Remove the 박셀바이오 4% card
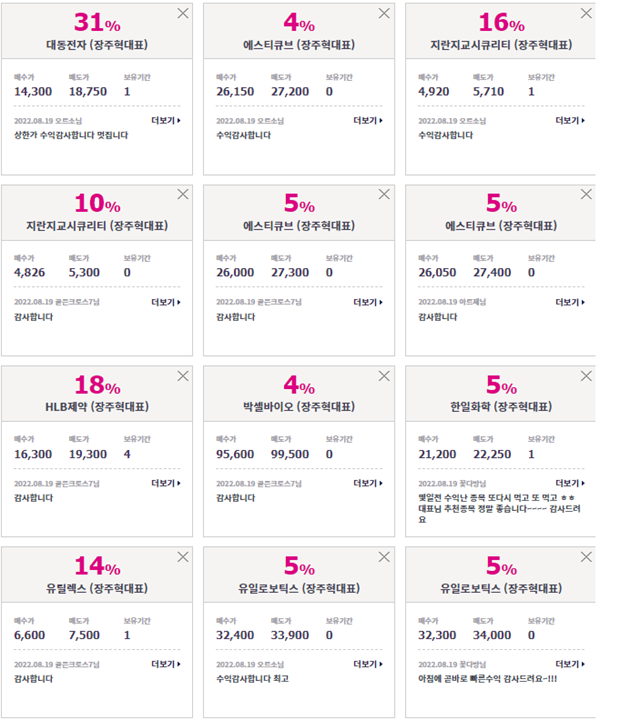The width and height of the screenshot is (617, 720). click(384, 376)
